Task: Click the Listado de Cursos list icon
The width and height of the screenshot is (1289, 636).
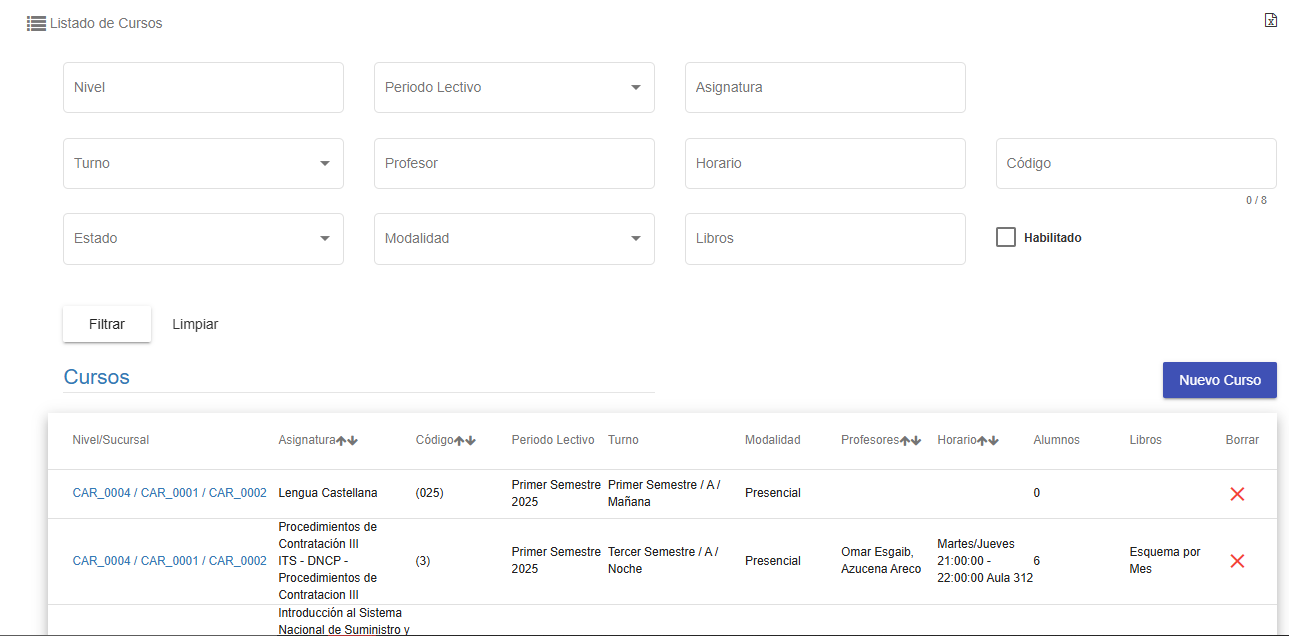Action: point(36,23)
